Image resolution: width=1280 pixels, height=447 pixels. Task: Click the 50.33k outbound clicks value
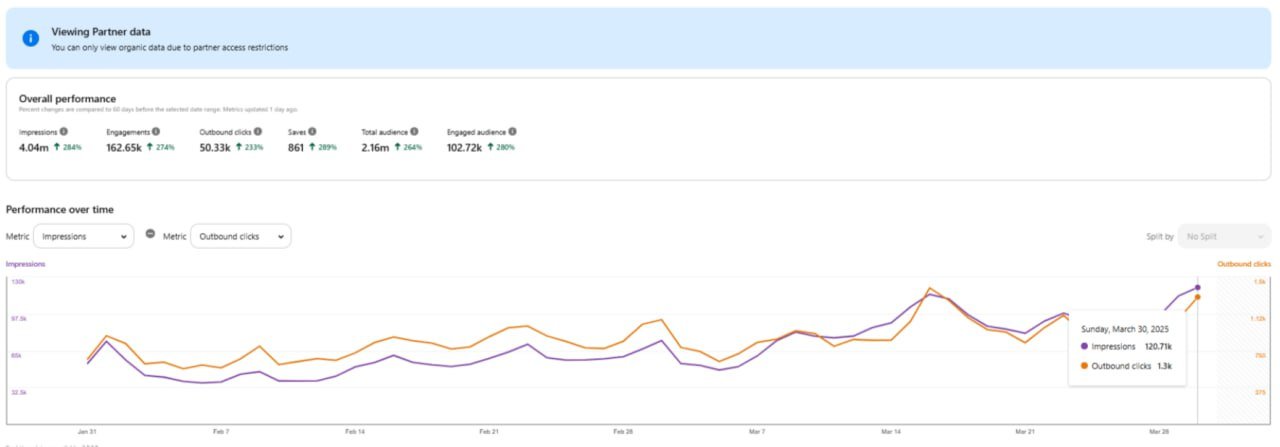[x=214, y=148]
